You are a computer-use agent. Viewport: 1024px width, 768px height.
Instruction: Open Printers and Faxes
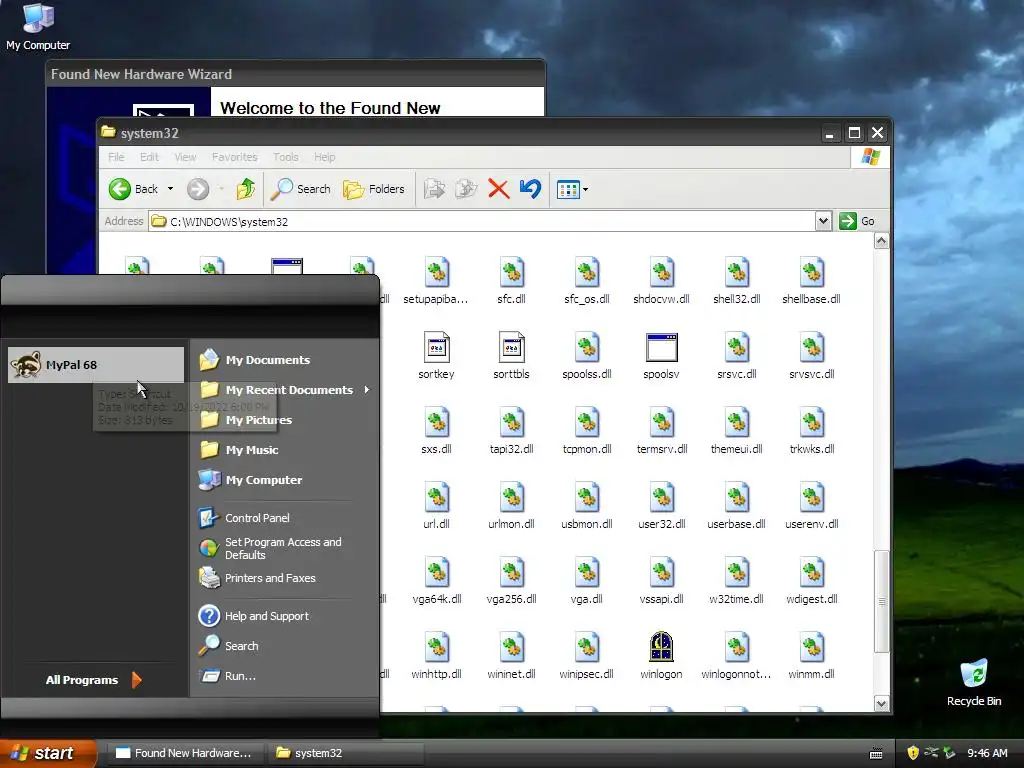pos(285,578)
